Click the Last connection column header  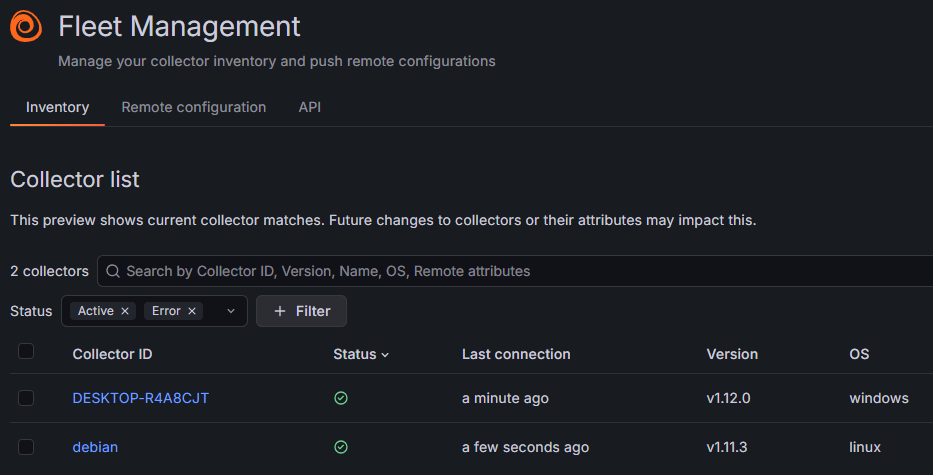click(x=516, y=354)
